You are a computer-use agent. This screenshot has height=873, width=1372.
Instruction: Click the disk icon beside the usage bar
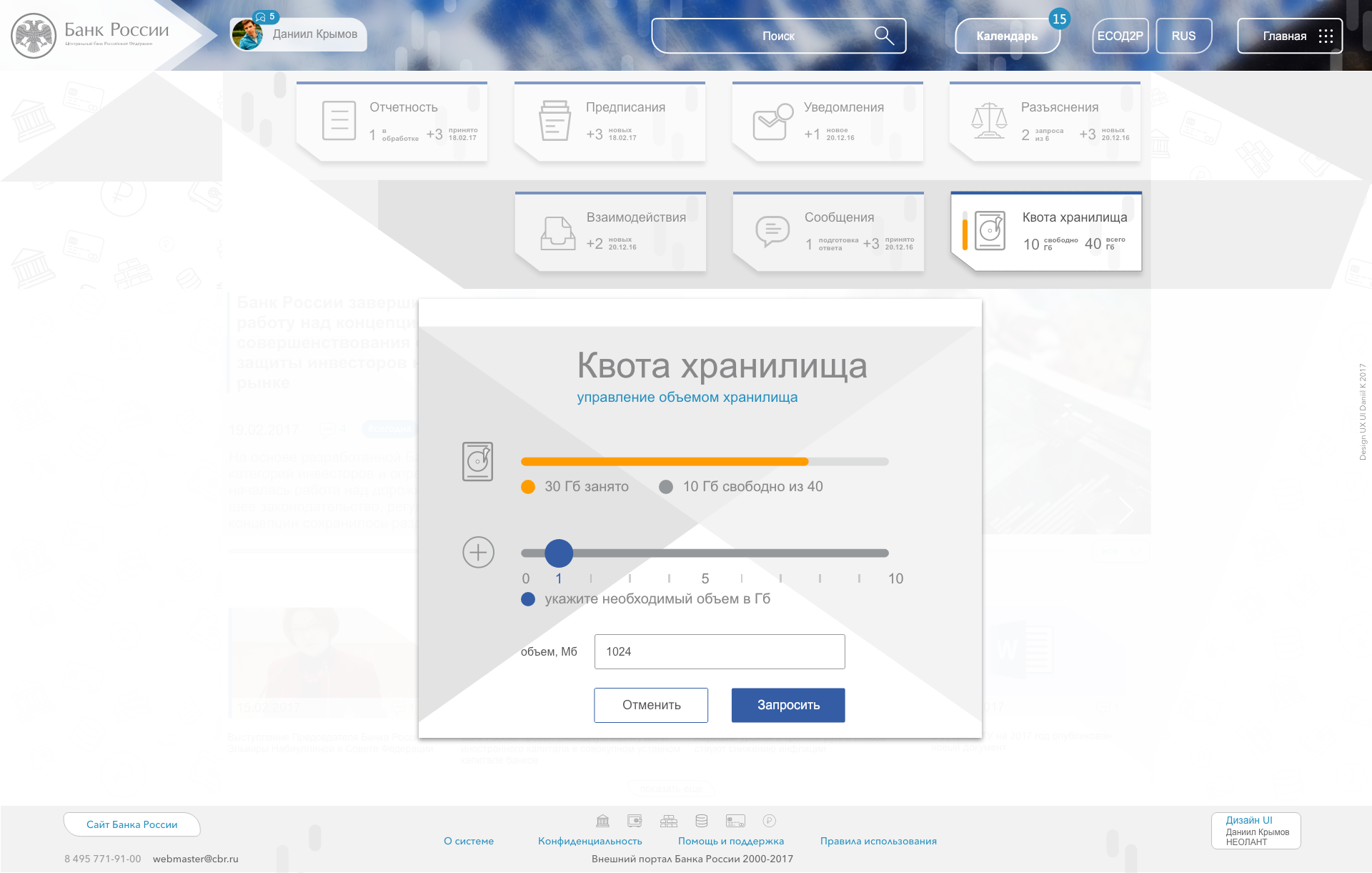(477, 461)
